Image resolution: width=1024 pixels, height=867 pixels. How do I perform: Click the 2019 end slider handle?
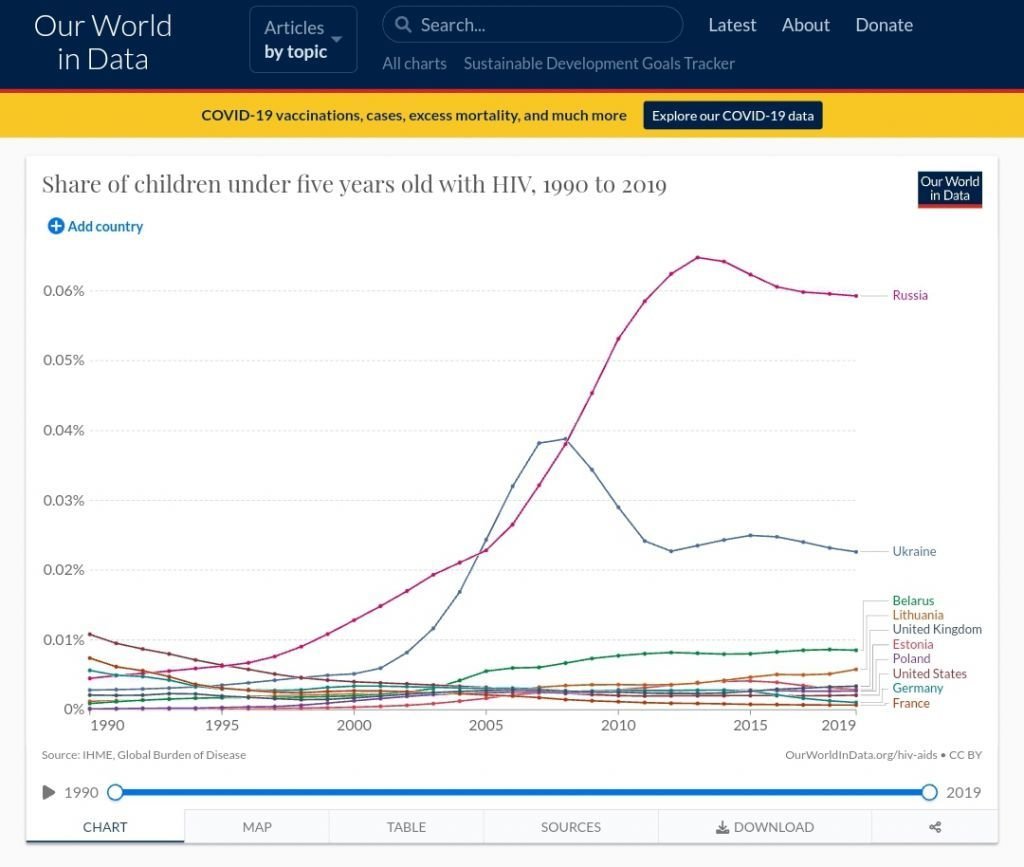click(929, 793)
